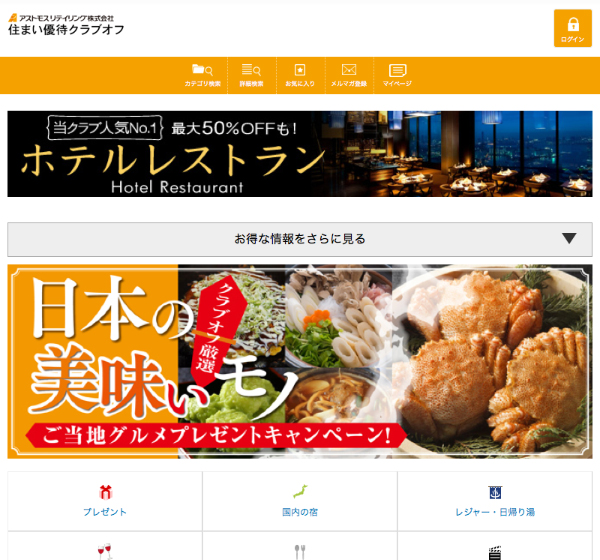Click the orange ログイン lock button
The width and height of the screenshot is (600, 560).
click(x=572, y=28)
